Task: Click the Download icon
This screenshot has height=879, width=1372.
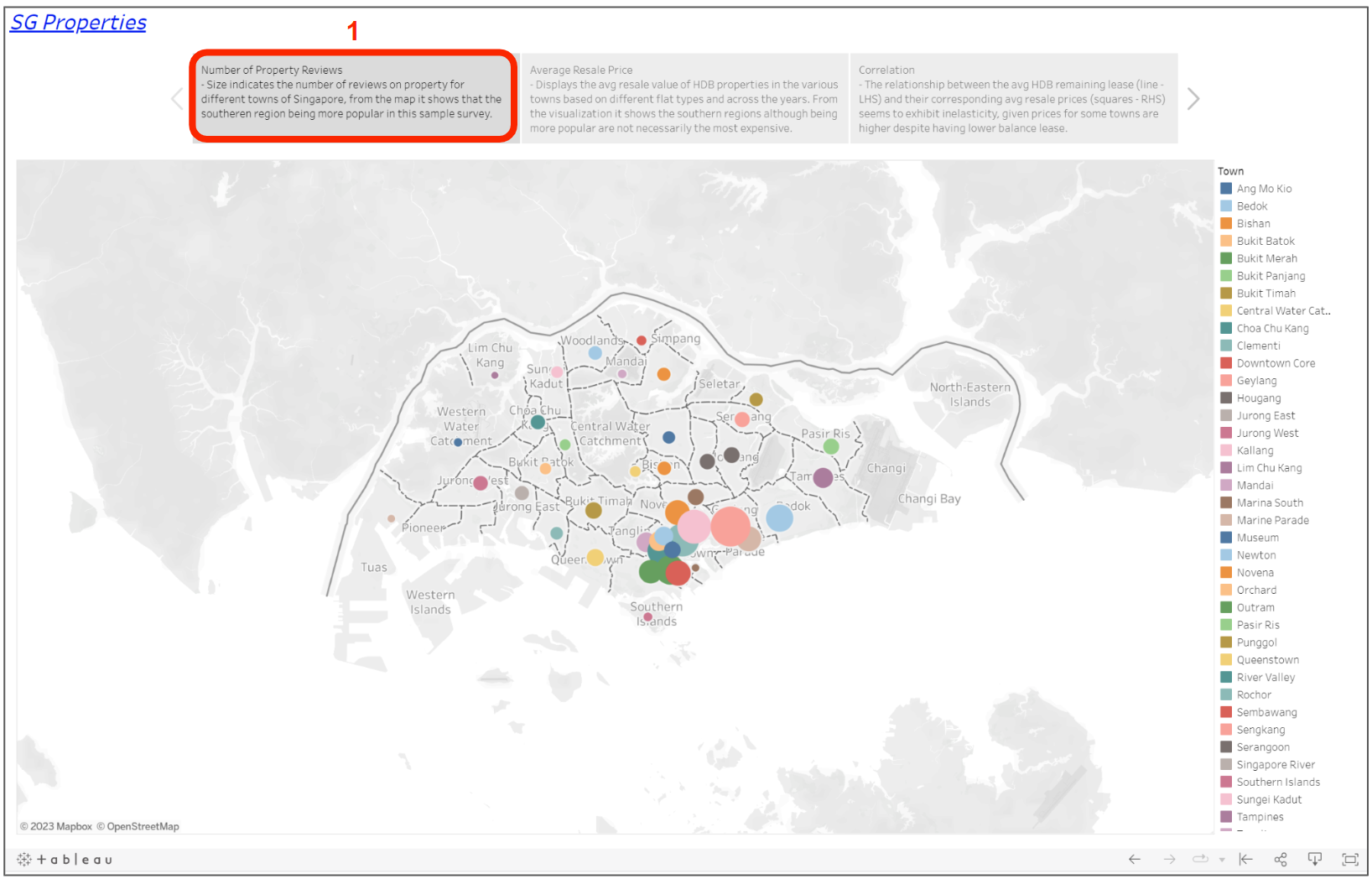Action: pos(1315,859)
